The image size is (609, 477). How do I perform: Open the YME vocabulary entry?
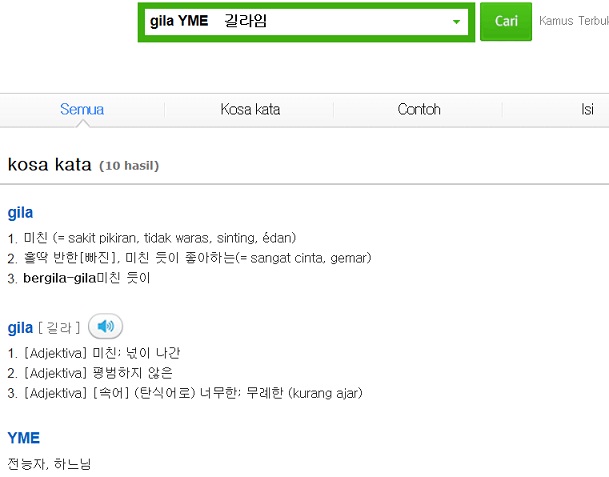point(24,438)
